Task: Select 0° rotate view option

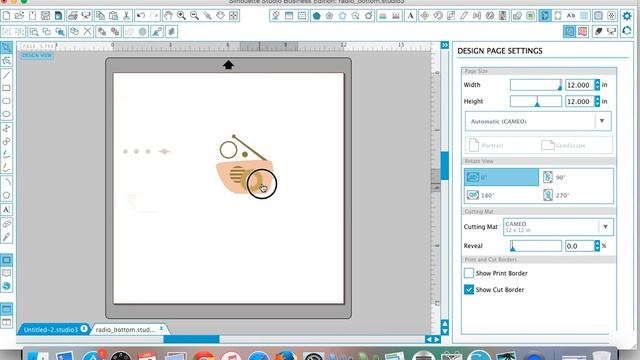Action: click(501, 177)
